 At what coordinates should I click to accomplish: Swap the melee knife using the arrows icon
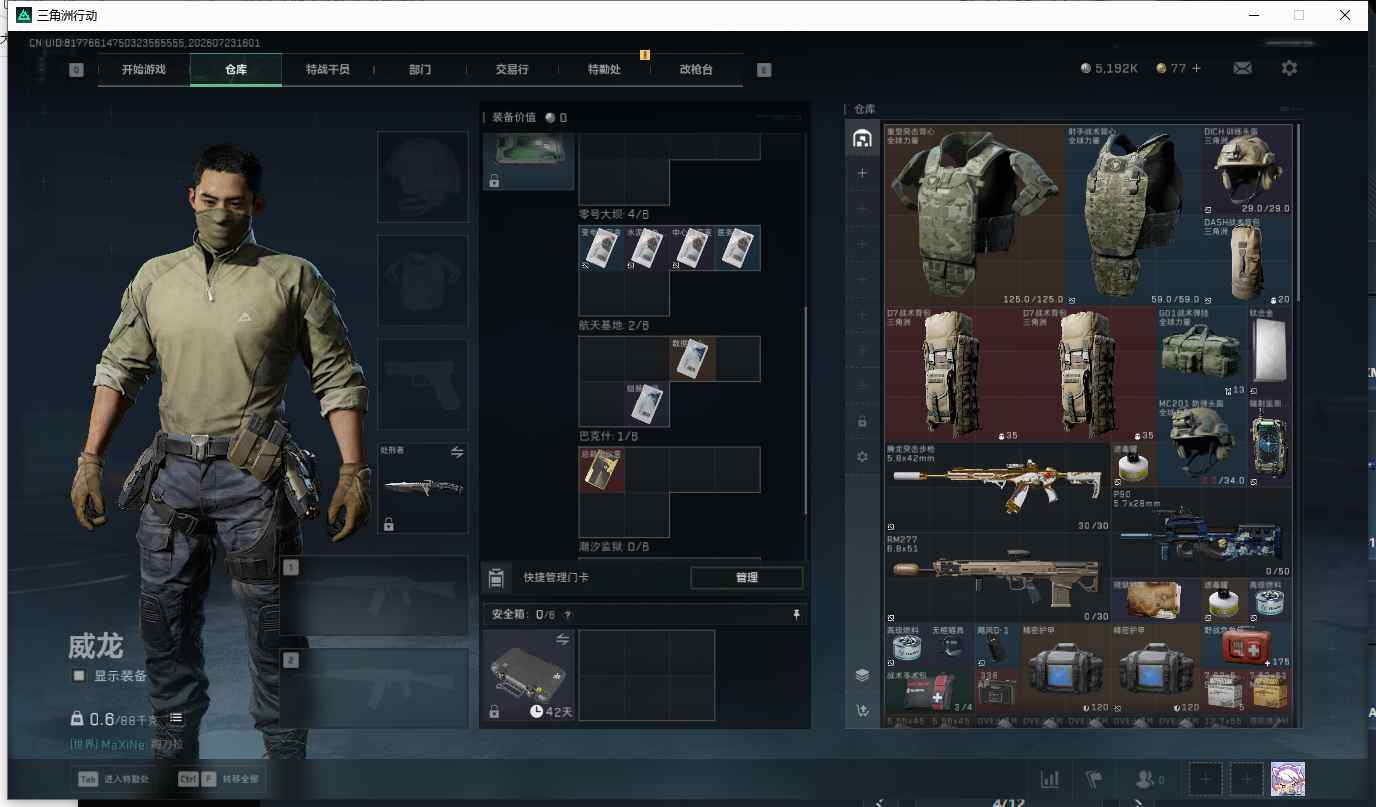pyautogui.click(x=457, y=453)
